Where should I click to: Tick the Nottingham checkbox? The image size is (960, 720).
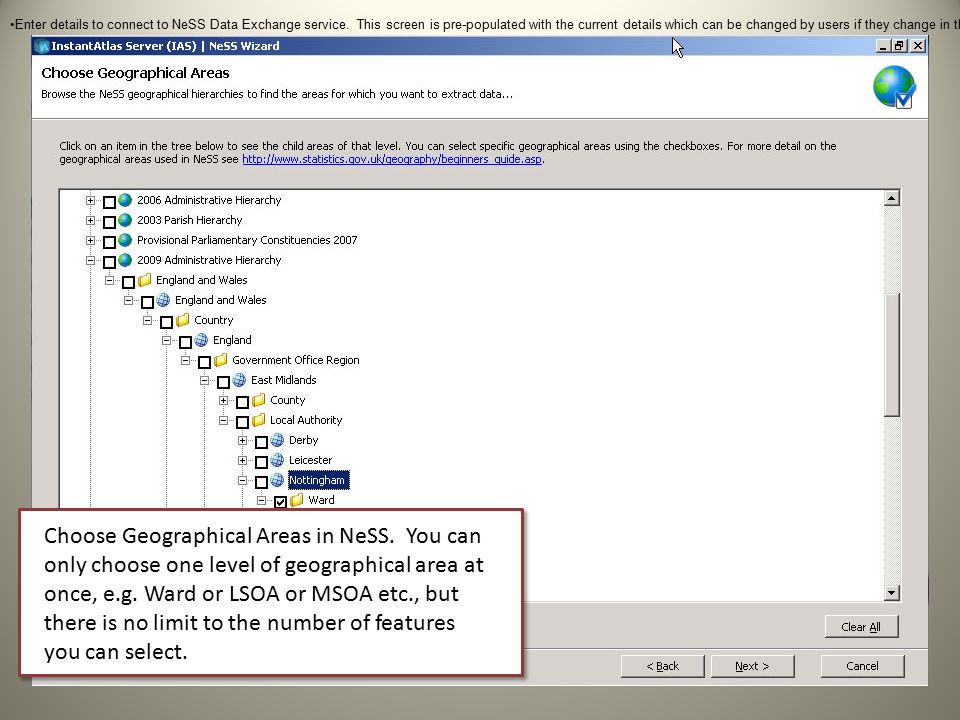261,482
